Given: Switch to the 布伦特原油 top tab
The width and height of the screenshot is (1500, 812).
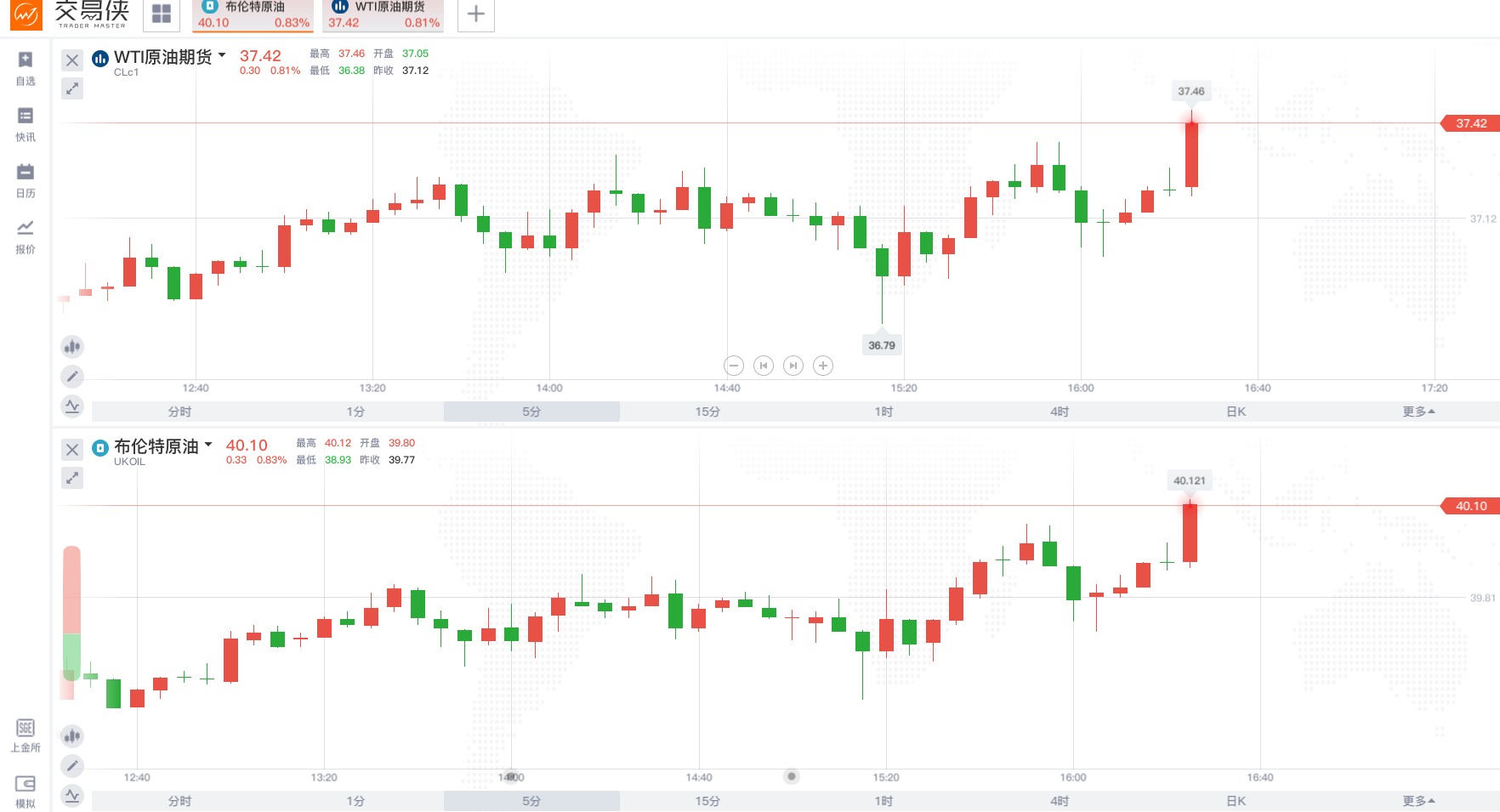Looking at the screenshot, I should tap(253, 14).
